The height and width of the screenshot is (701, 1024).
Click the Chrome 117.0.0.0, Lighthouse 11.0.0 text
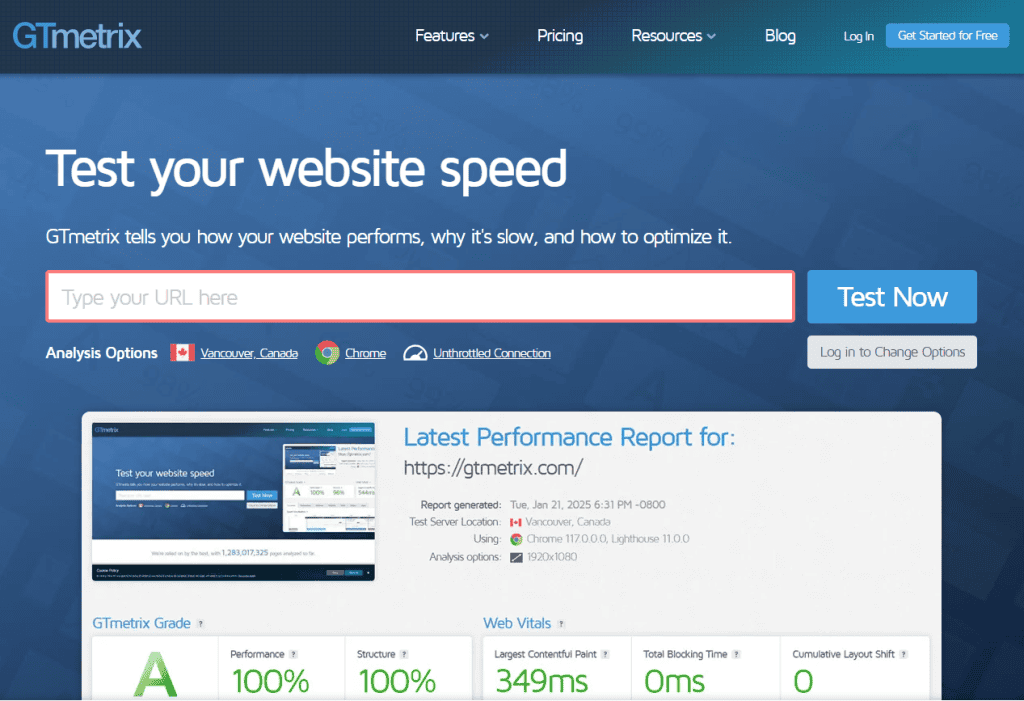[x=608, y=539]
